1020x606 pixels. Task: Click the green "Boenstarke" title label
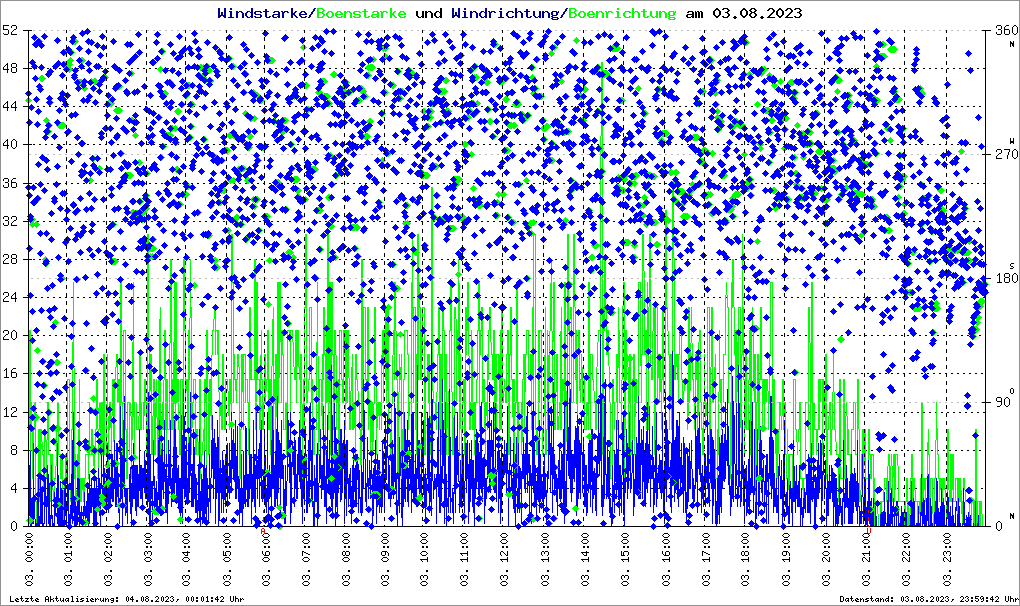361,13
